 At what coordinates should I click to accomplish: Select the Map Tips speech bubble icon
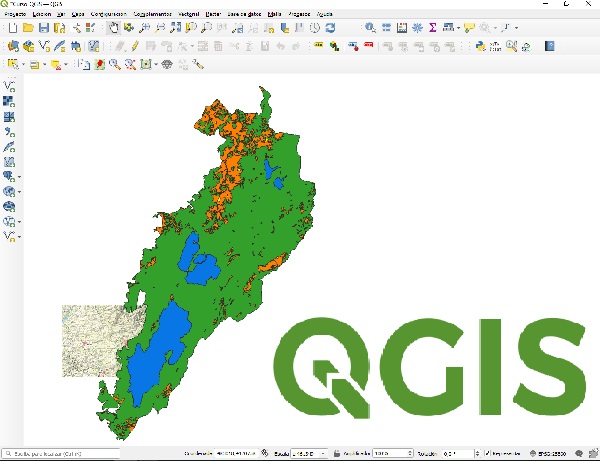click(x=469, y=28)
